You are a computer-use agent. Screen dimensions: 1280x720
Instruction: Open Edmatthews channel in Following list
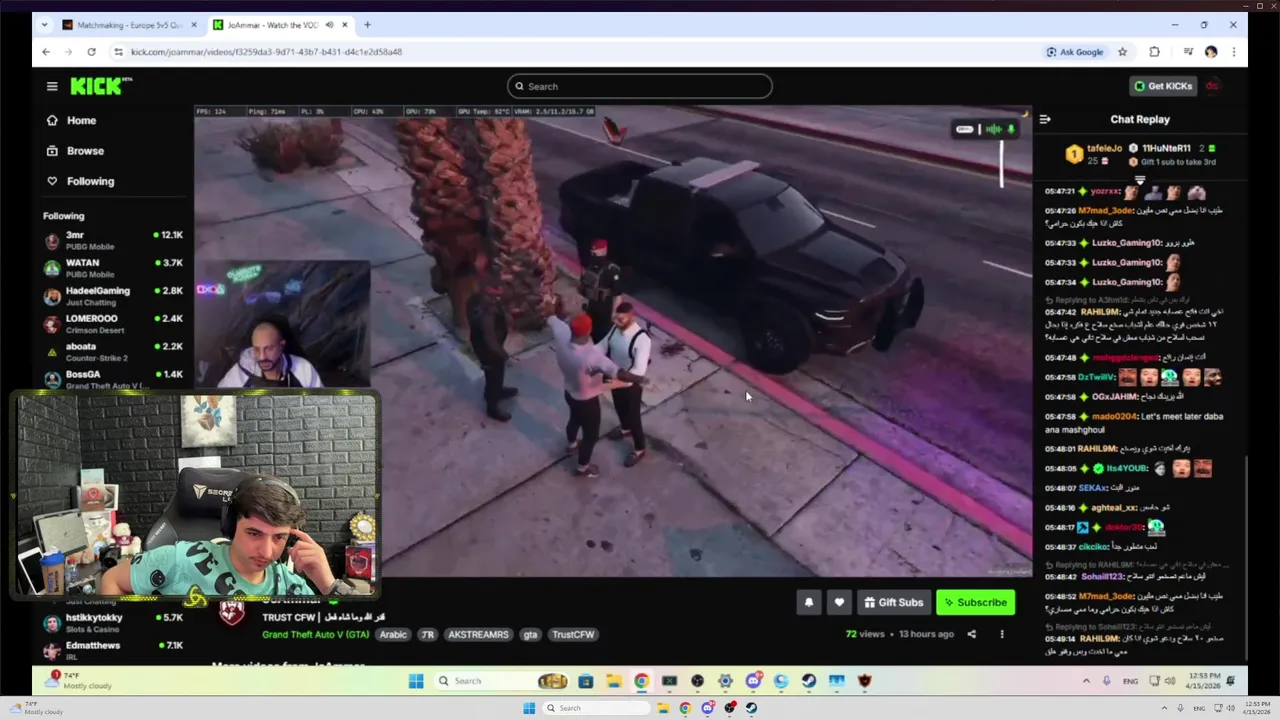point(113,649)
